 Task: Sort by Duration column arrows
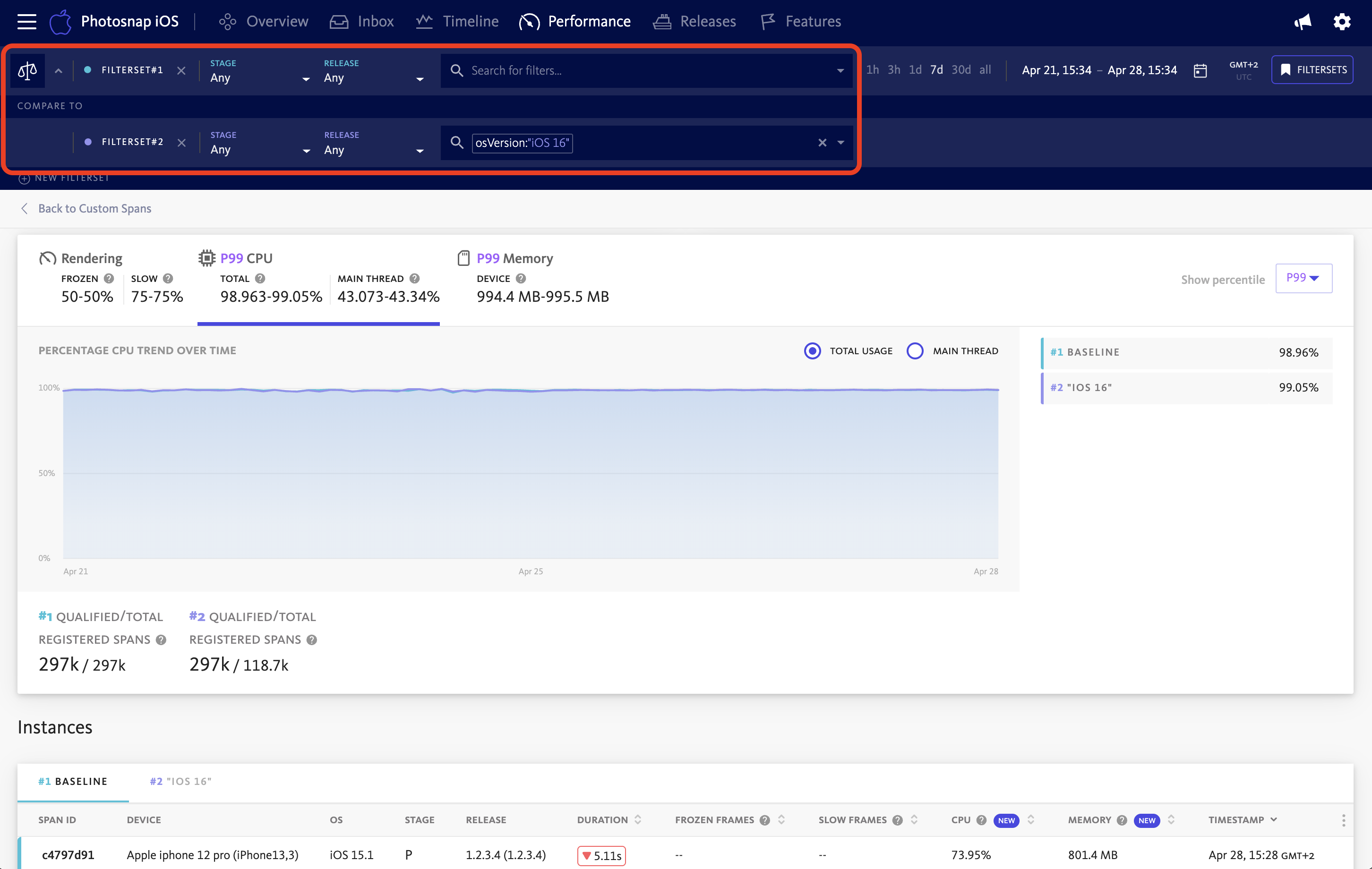tap(637, 819)
